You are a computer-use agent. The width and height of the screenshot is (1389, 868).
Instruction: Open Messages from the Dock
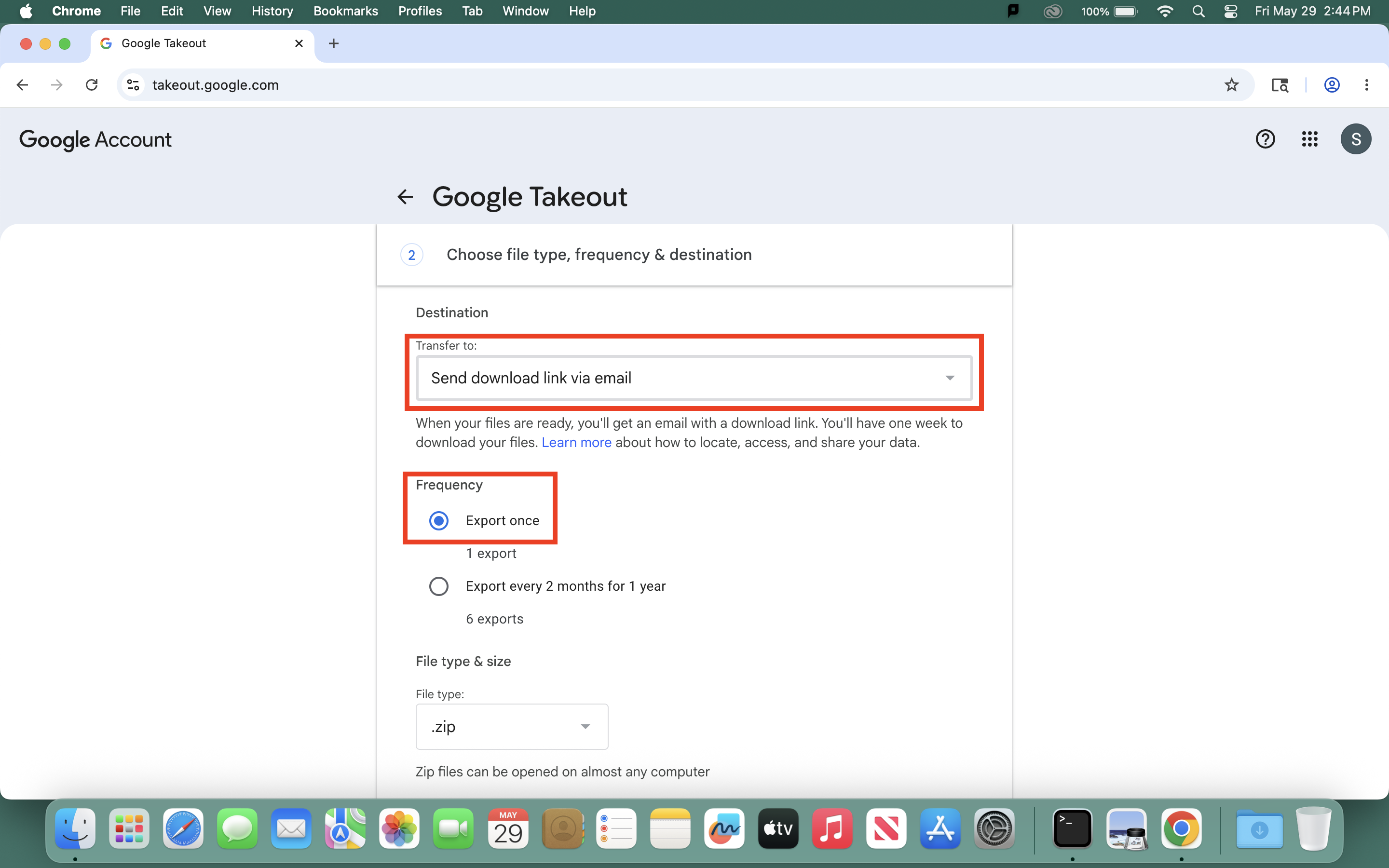[x=237, y=828]
